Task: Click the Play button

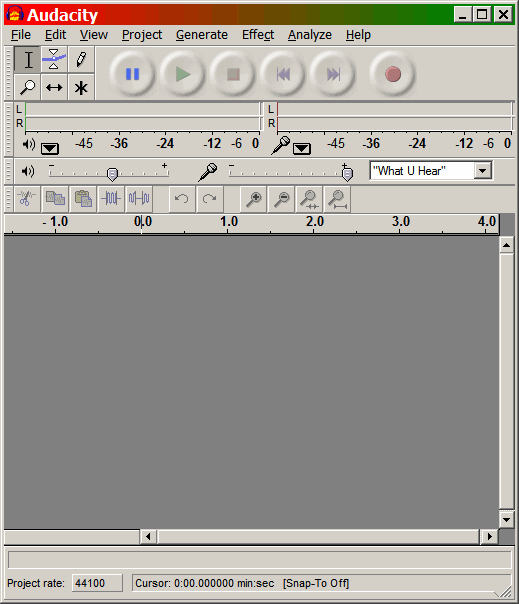Action: coord(182,74)
